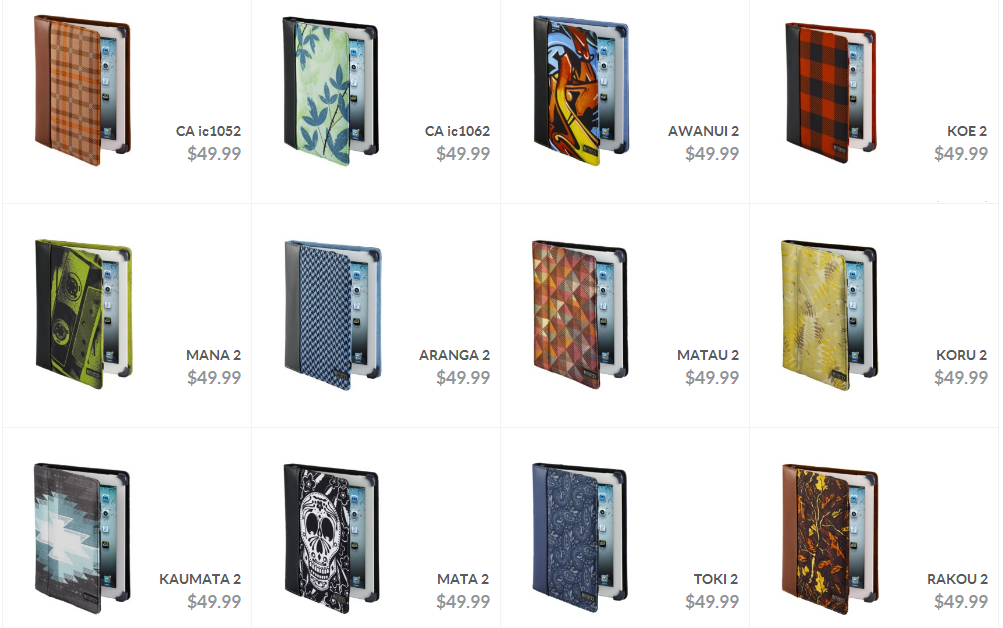This screenshot has width=1003, height=628.
Task: Click the ARANGA 2 product title
Action: (454, 355)
